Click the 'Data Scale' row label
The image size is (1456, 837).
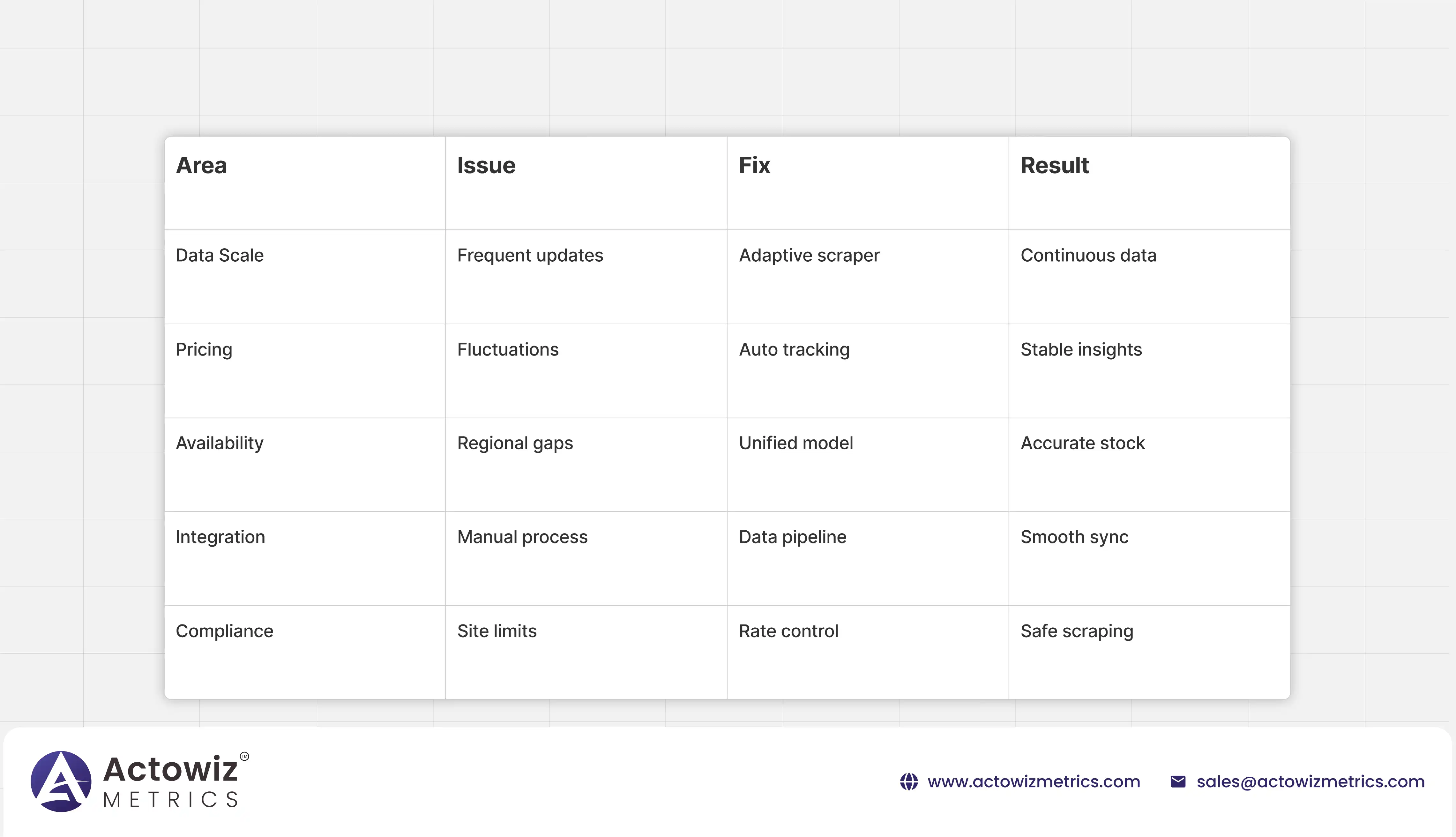coord(220,256)
